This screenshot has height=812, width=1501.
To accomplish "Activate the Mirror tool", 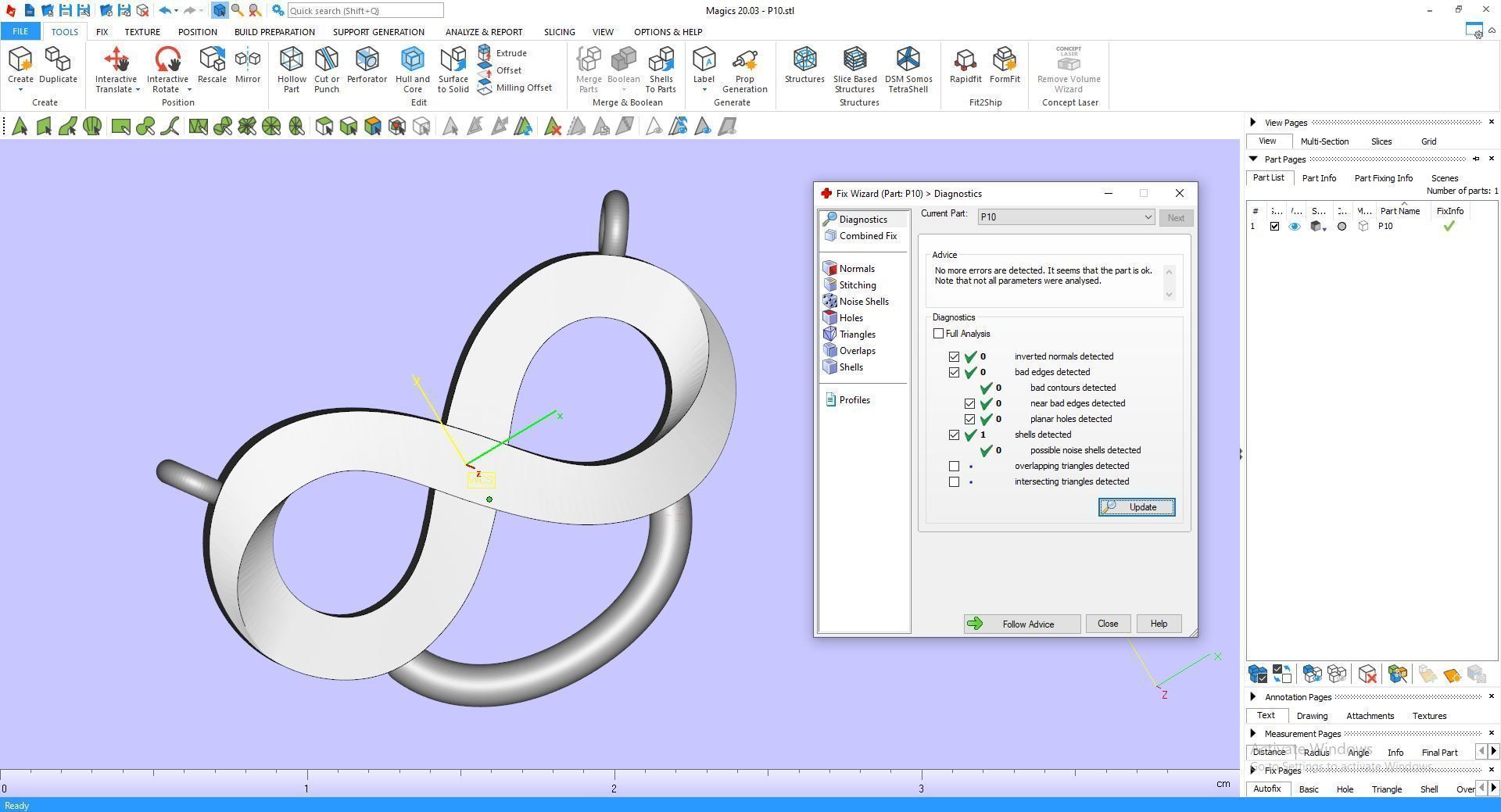I will coord(248,66).
